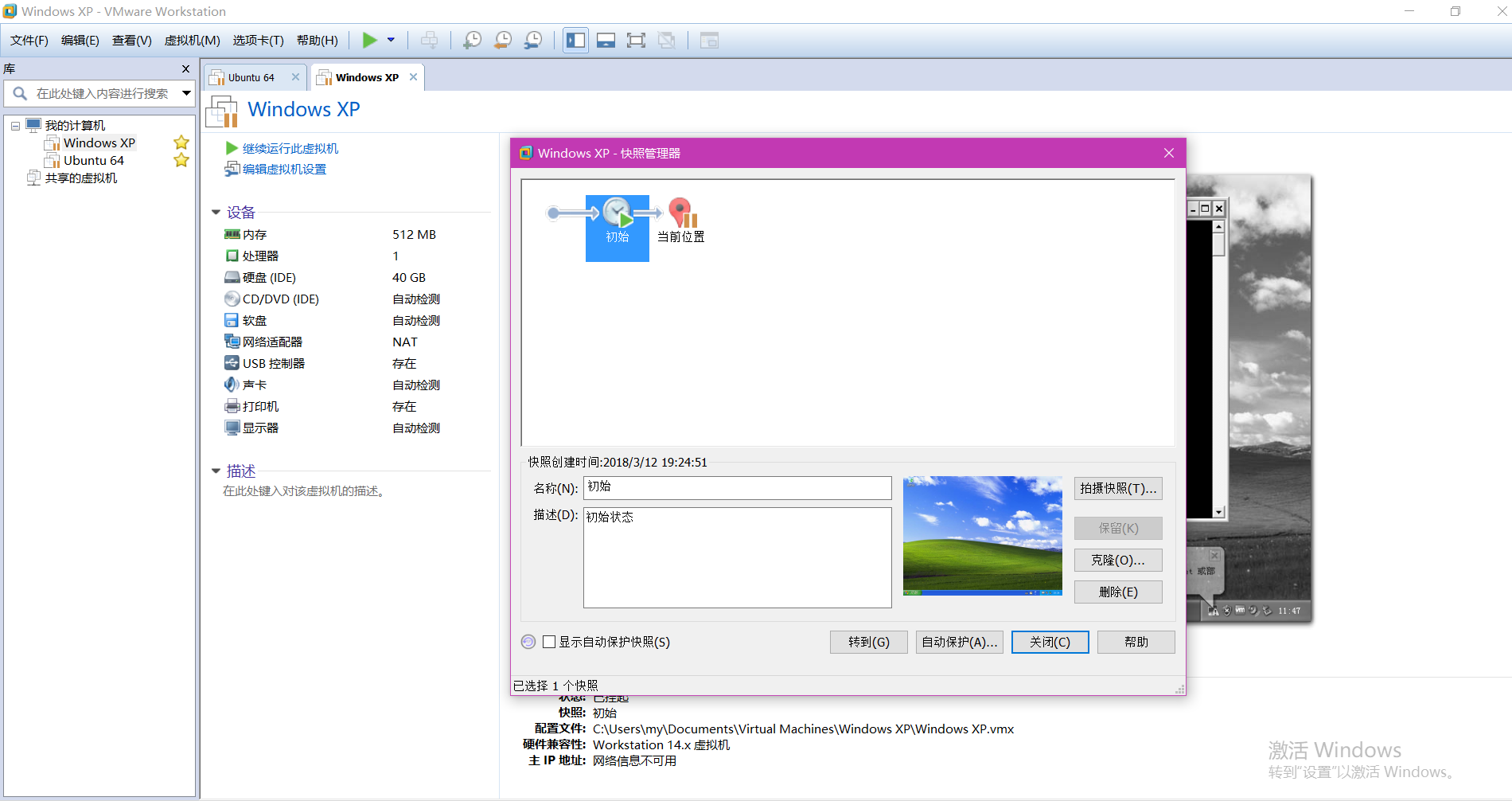Click the full screen mode toolbar icon
The image size is (1512, 801).
click(636, 40)
